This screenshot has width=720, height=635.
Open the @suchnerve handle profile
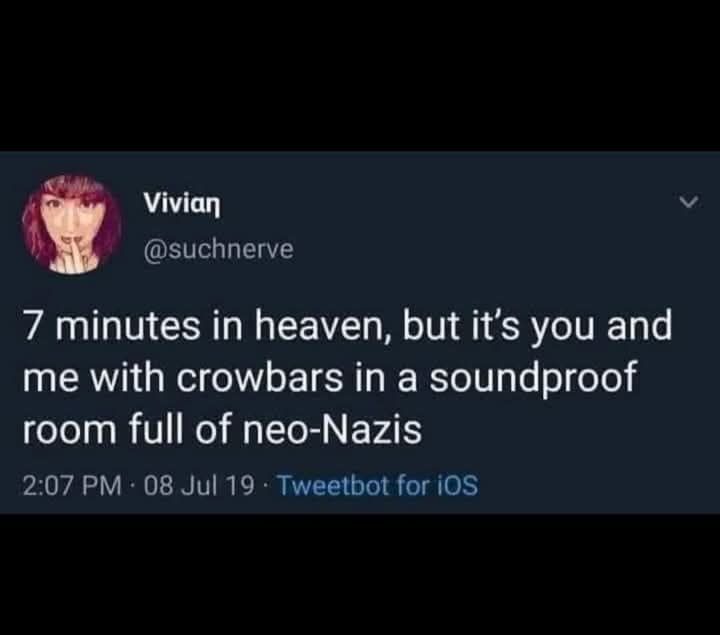click(218, 249)
